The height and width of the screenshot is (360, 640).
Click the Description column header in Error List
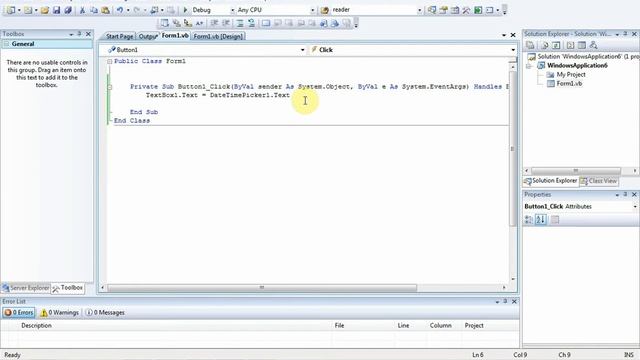[x=175, y=326]
